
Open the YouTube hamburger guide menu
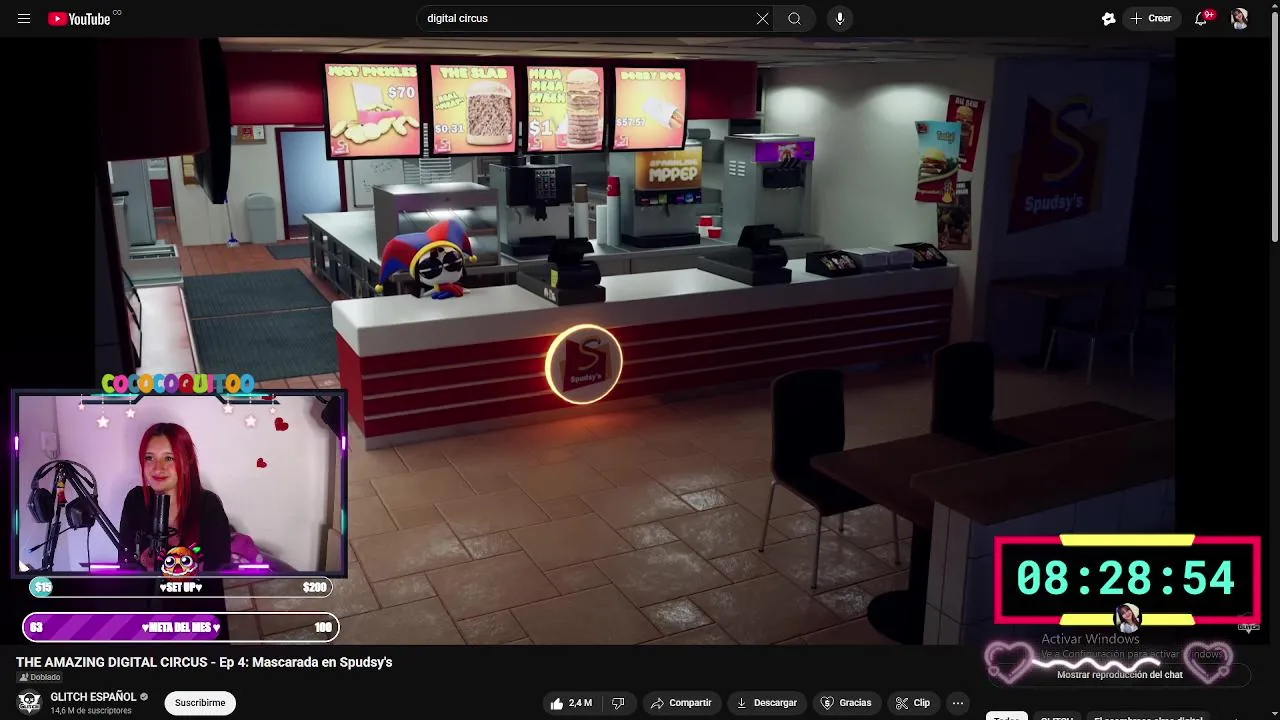click(x=24, y=19)
